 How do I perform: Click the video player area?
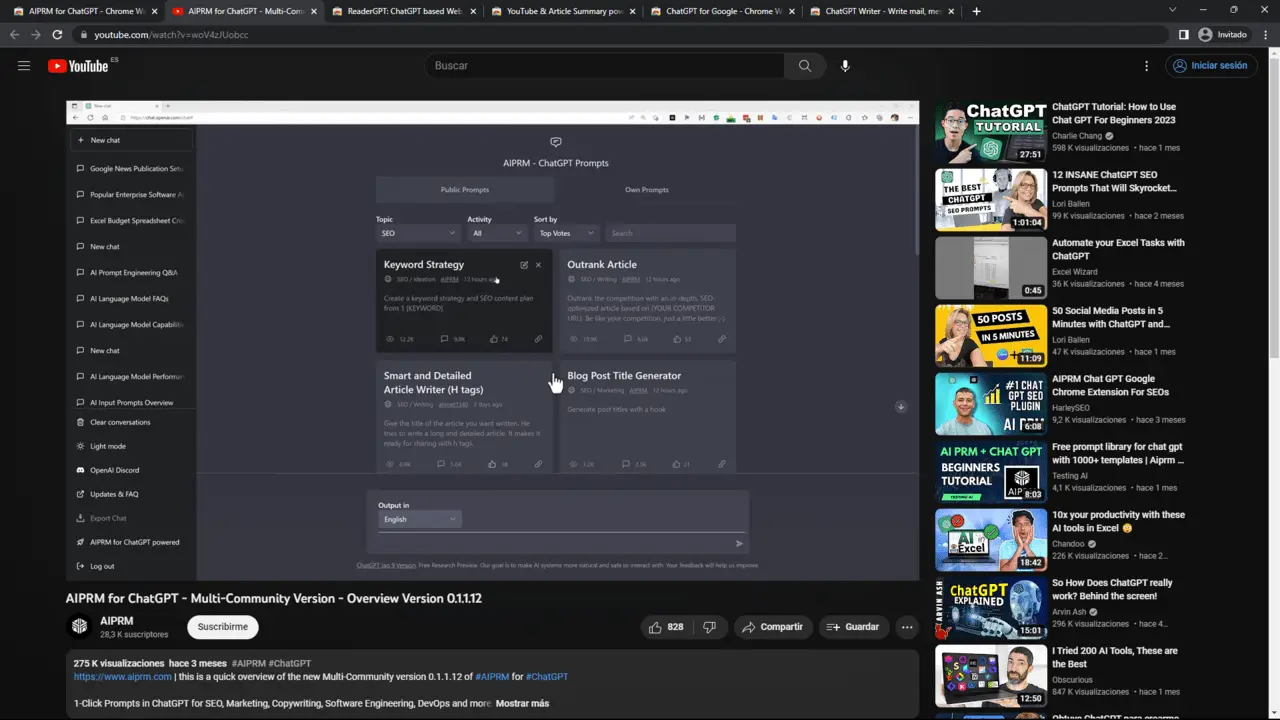492,340
